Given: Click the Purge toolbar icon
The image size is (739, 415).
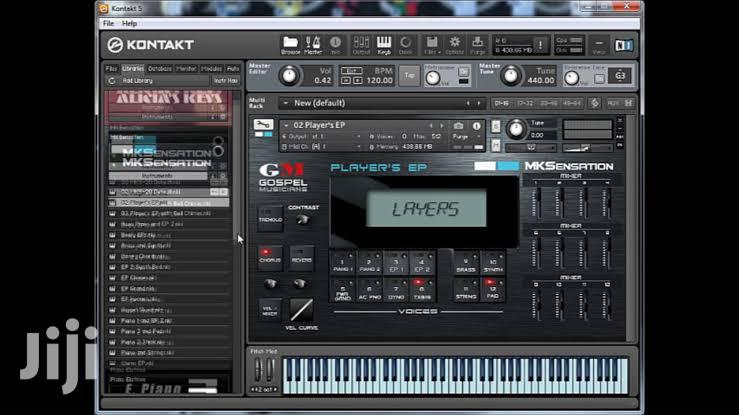Looking at the screenshot, I should coord(477,45).
